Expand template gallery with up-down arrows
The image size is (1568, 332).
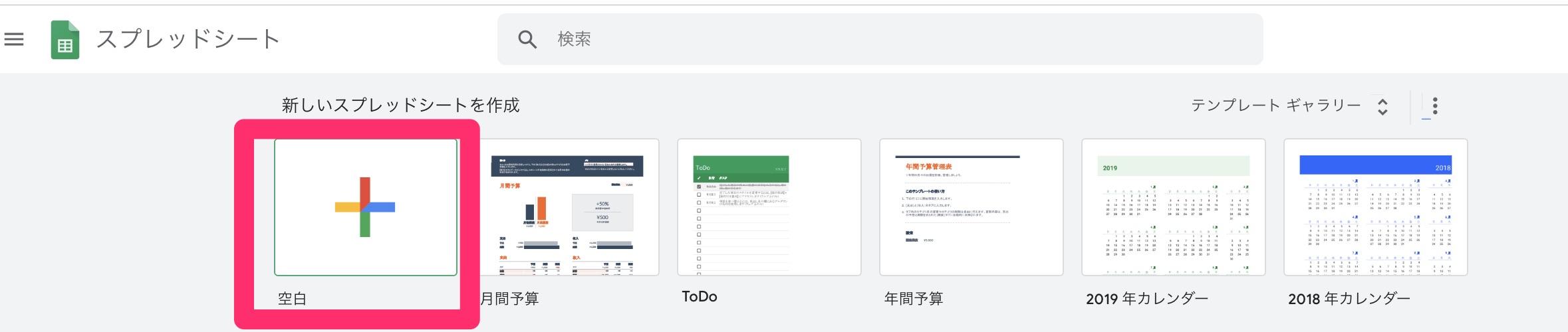[x=1382, y=106]
